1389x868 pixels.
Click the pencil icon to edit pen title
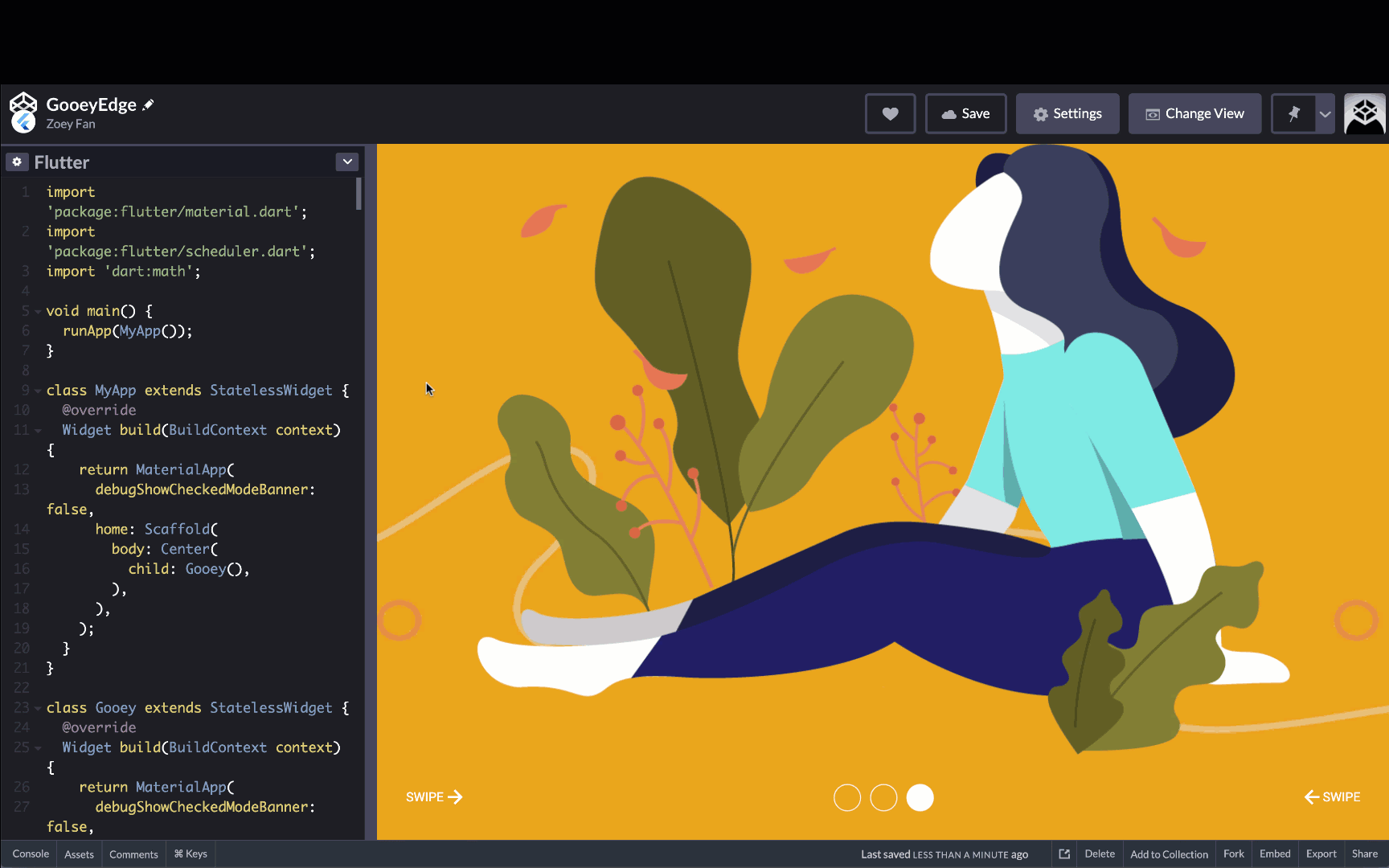click(148, 105)
